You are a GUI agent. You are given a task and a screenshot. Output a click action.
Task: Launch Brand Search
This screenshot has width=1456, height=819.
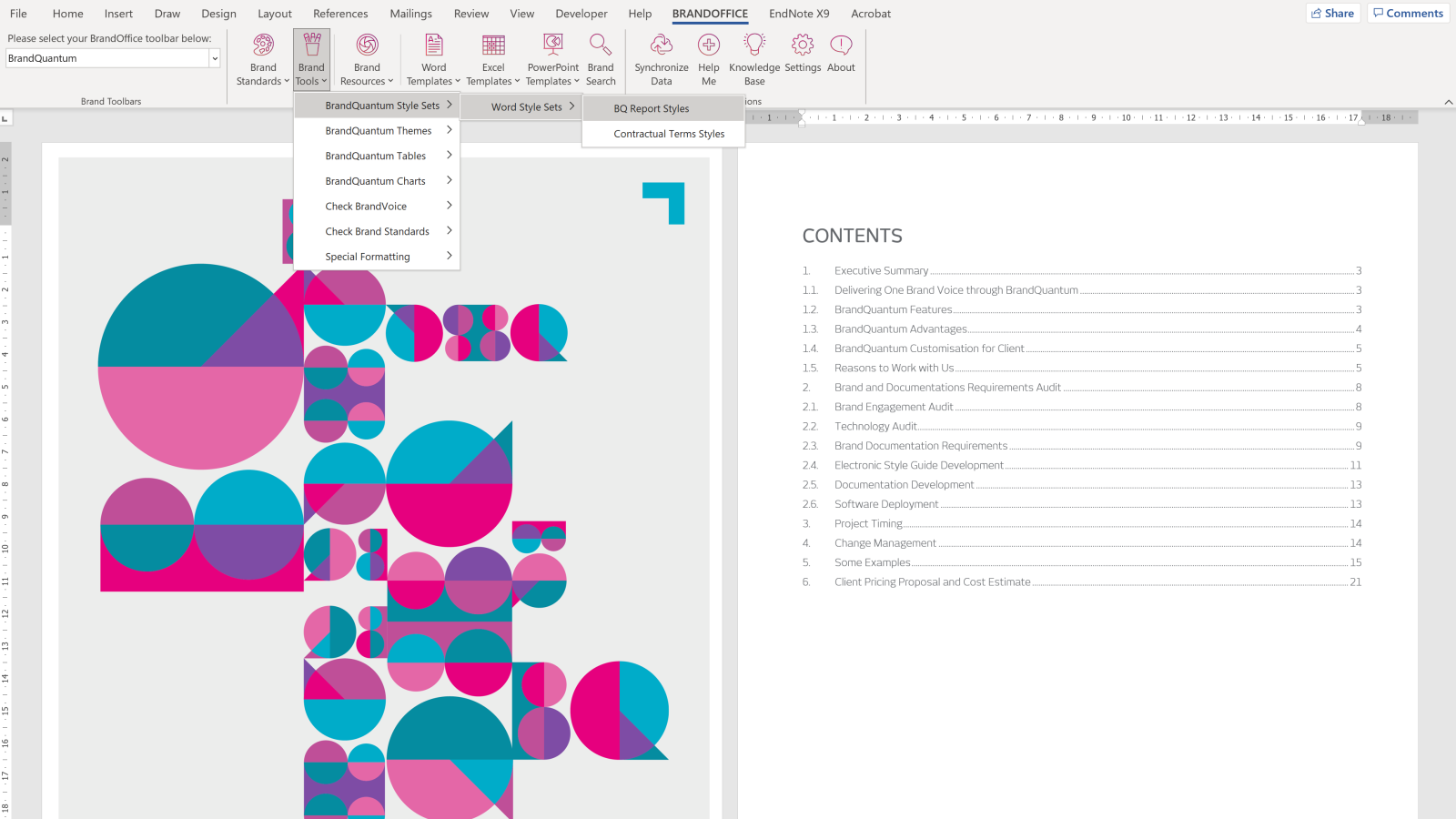pos(601,58)
